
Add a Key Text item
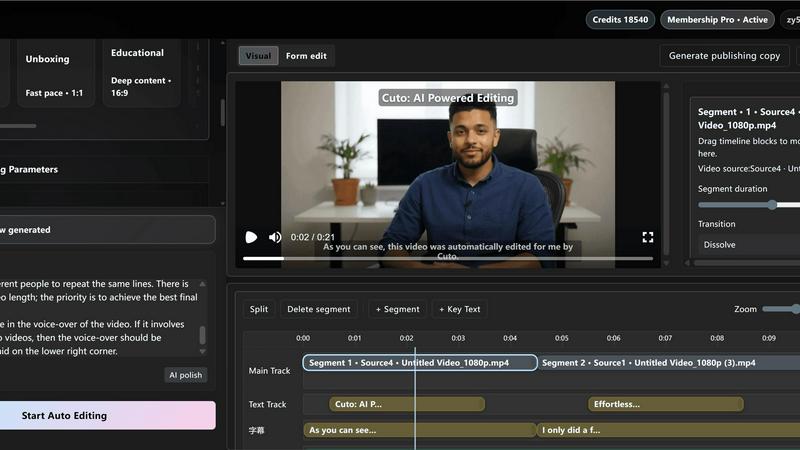[460, 309]
